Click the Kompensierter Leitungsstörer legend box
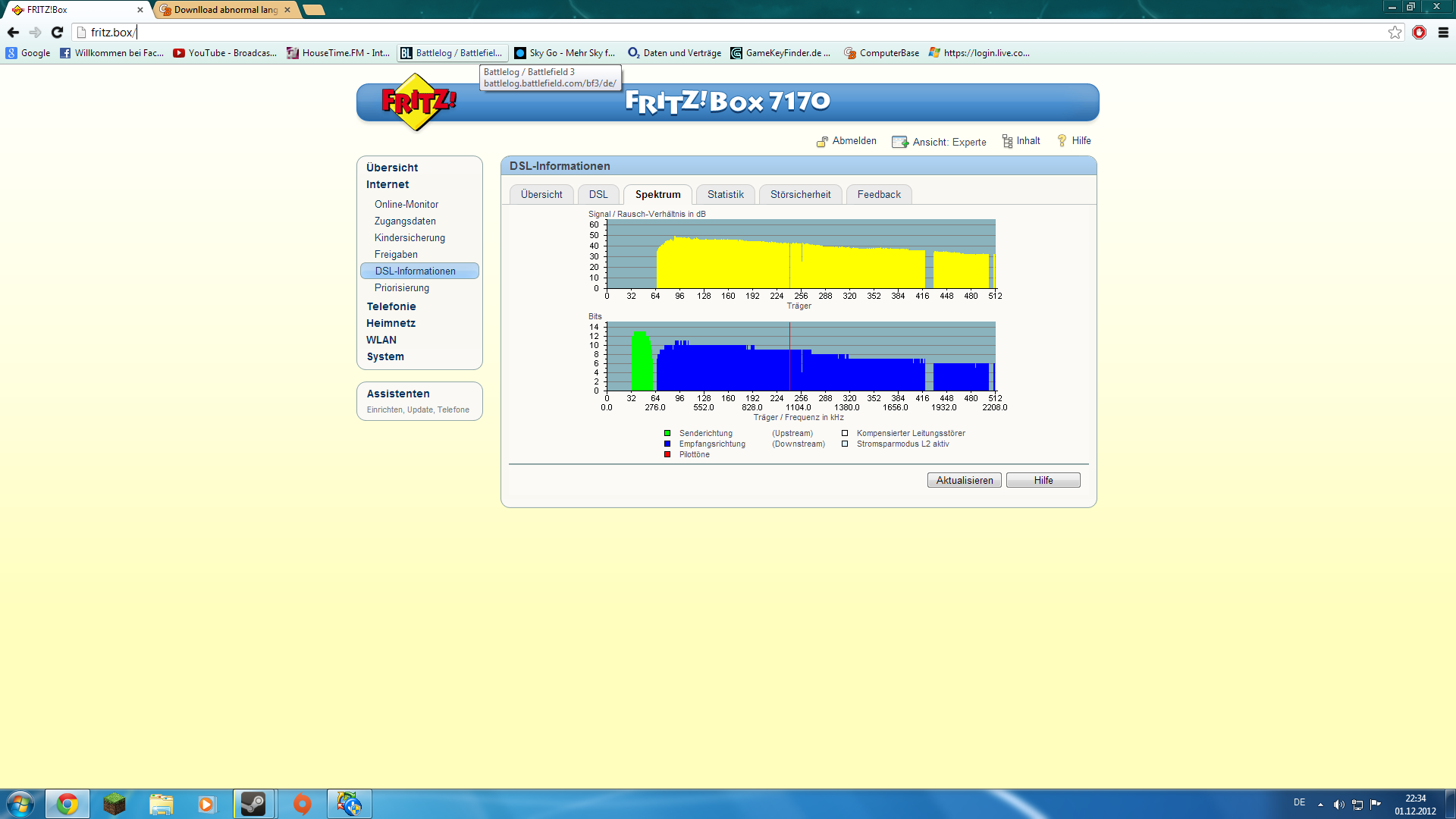This screenshot has width=1456, height=819. pos(845,434)
